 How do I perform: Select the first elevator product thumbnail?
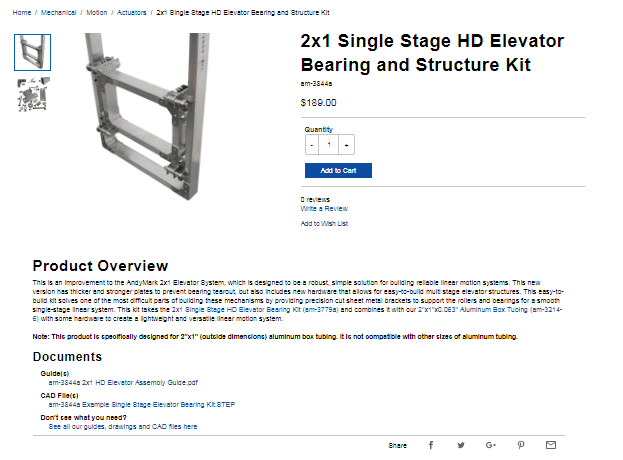coord(33,53)
